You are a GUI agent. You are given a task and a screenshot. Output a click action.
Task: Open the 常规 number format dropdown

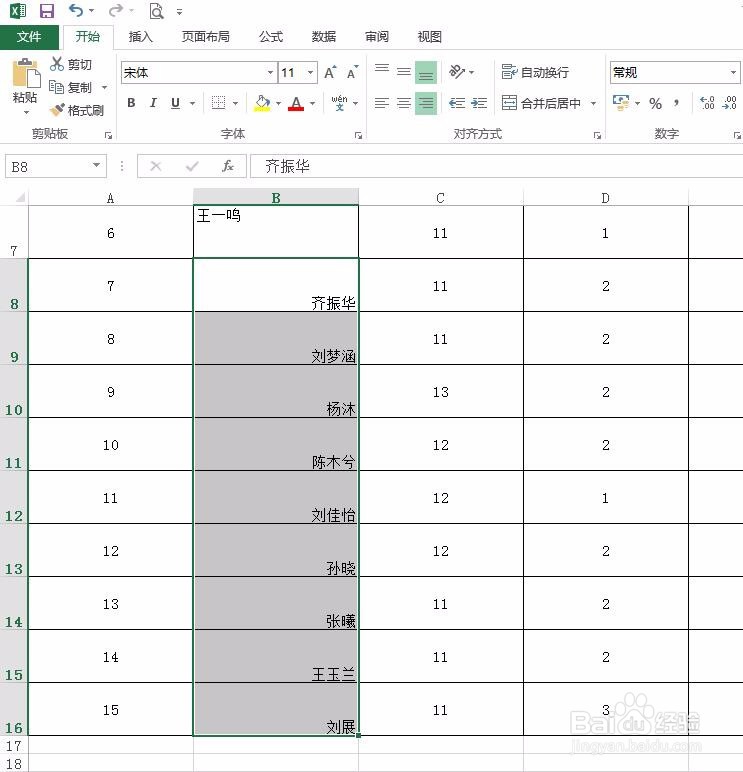pos(733,73)
